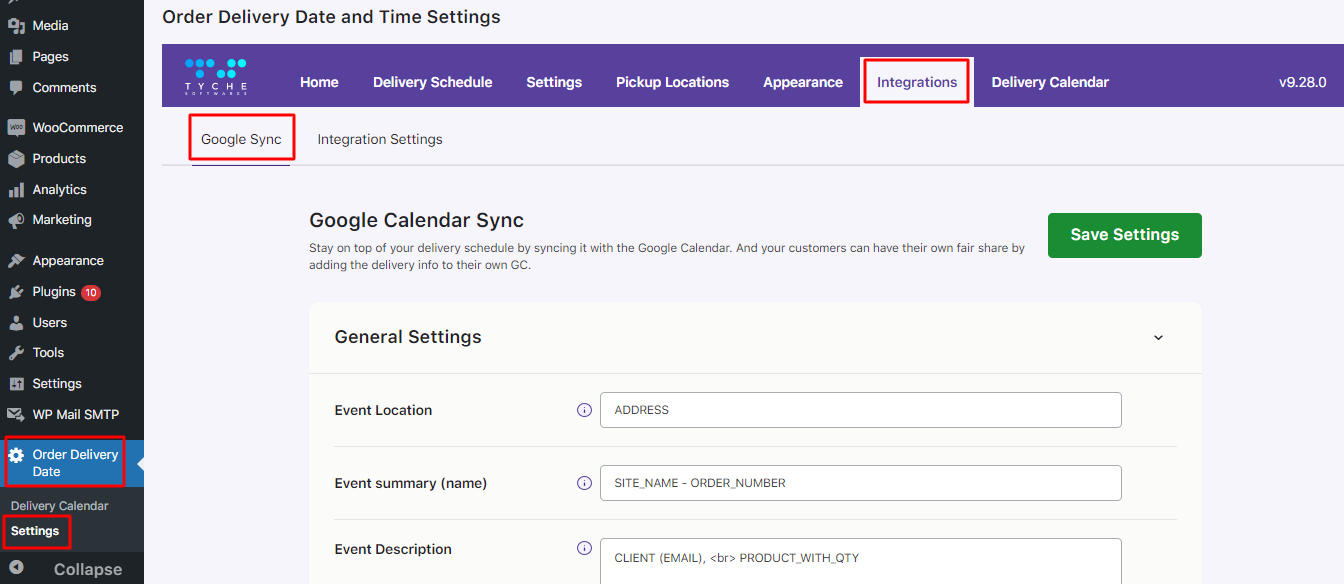Click the Appearance paintbrush icon in sidebar
The height and width of the screenshot is (584, 1344).
click(x=16, y=261)
